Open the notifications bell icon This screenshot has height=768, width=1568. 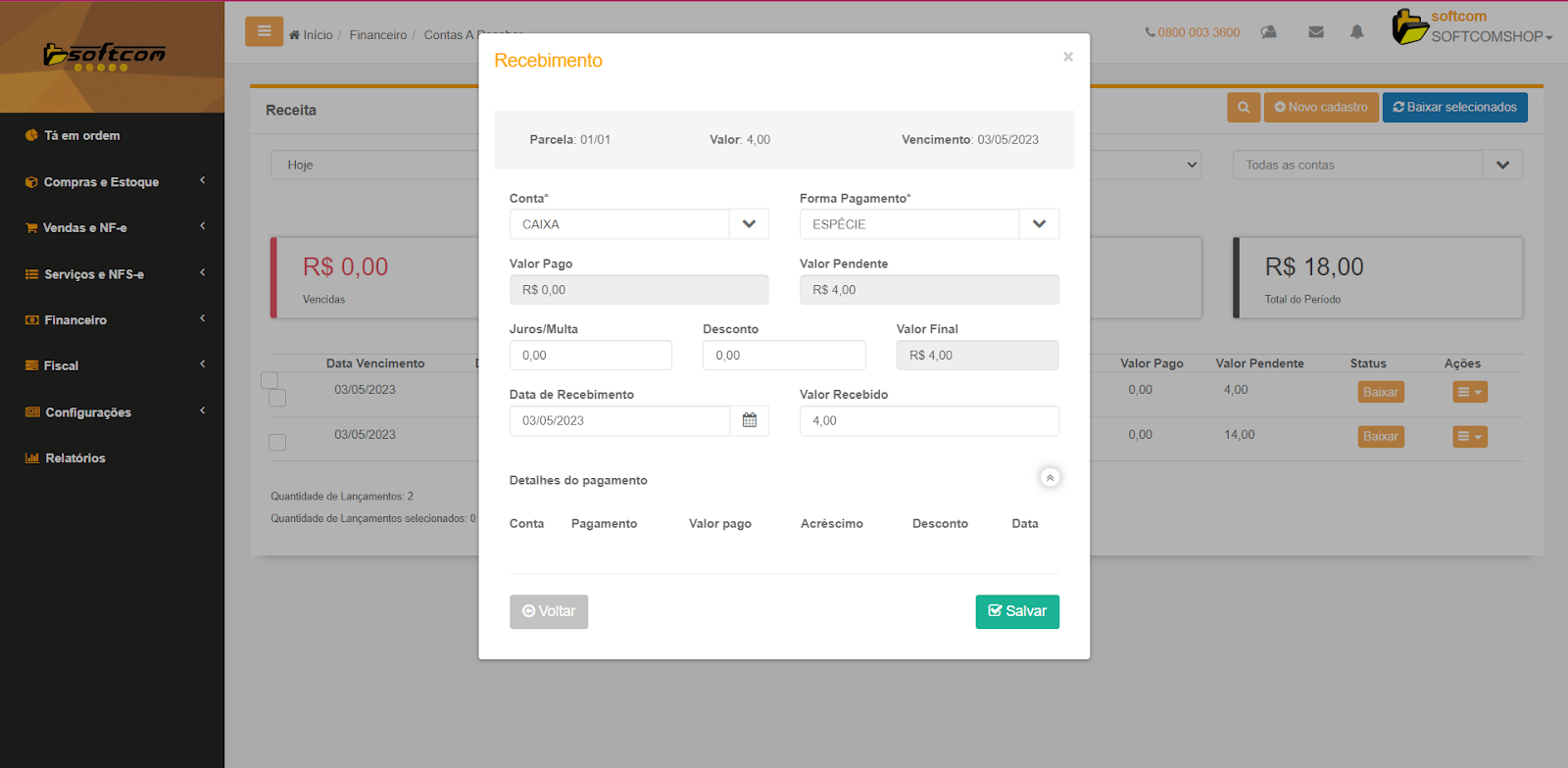1357,32
